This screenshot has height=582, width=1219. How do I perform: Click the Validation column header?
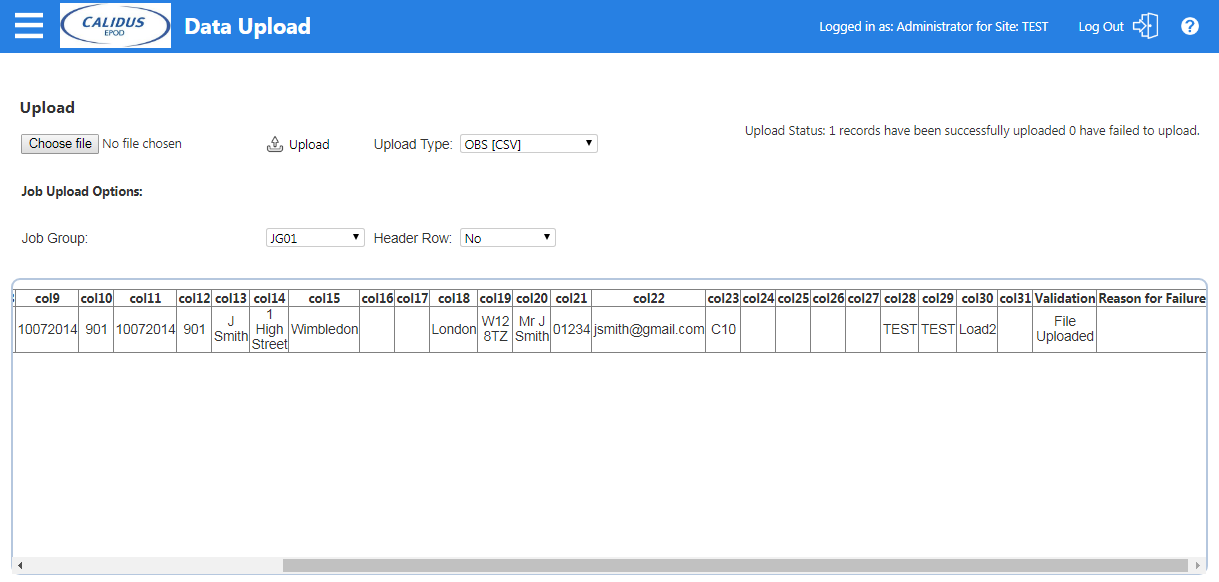tap(1065, 298)
